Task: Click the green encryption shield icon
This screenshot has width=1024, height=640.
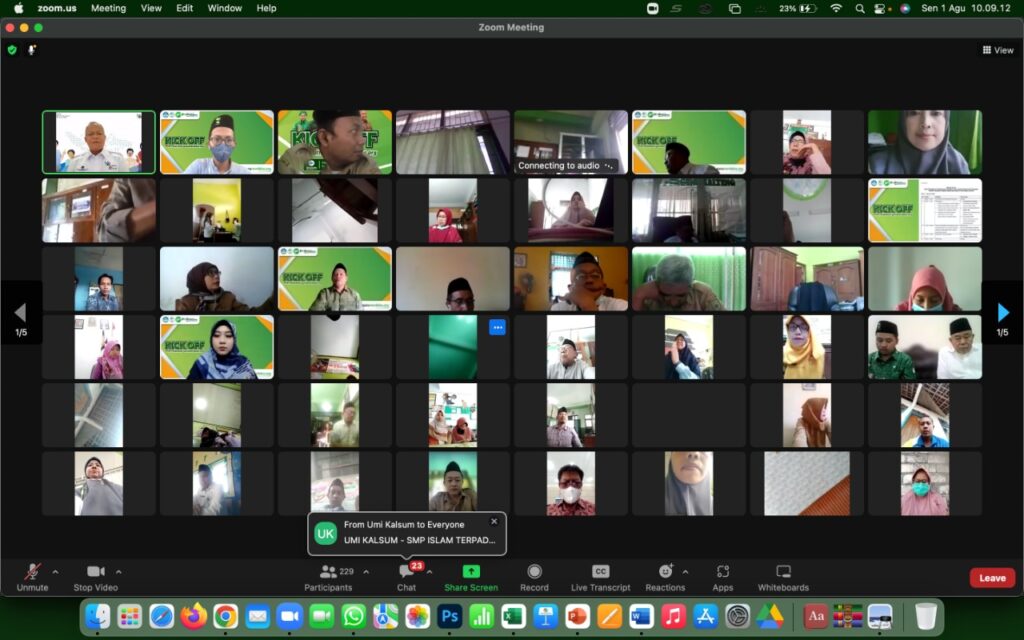Action: (x=12, y=49)
